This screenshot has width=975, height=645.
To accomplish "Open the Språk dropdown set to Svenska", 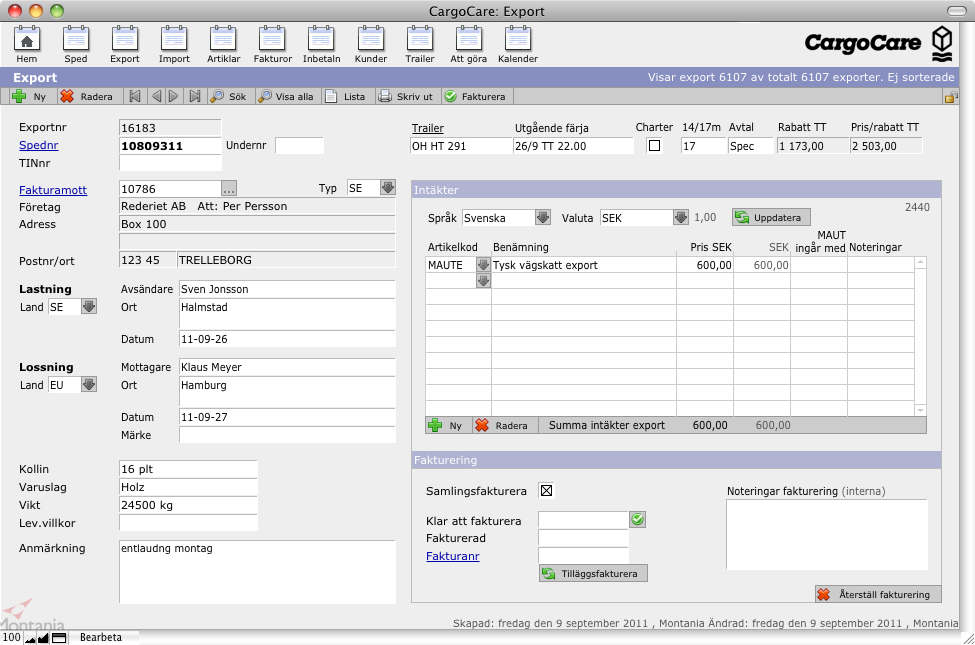I will pyautogui.click(x=542, y=218).
